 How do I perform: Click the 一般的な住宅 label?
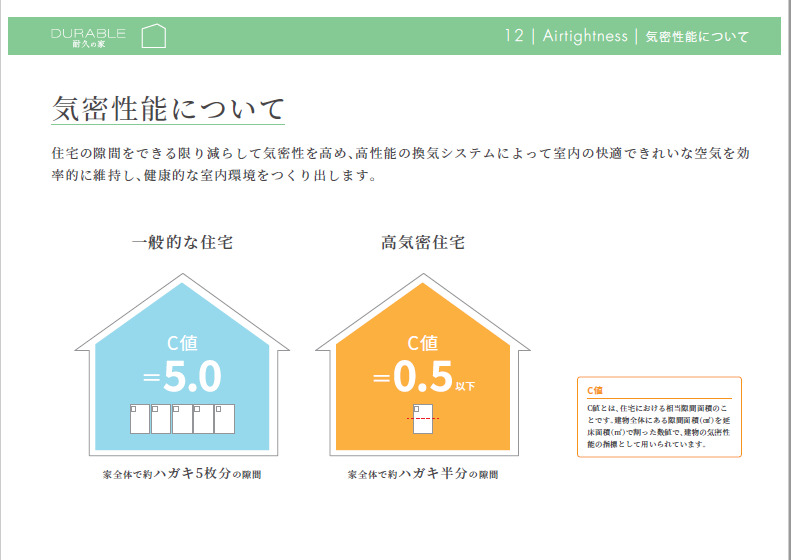(x=183, y=242)
